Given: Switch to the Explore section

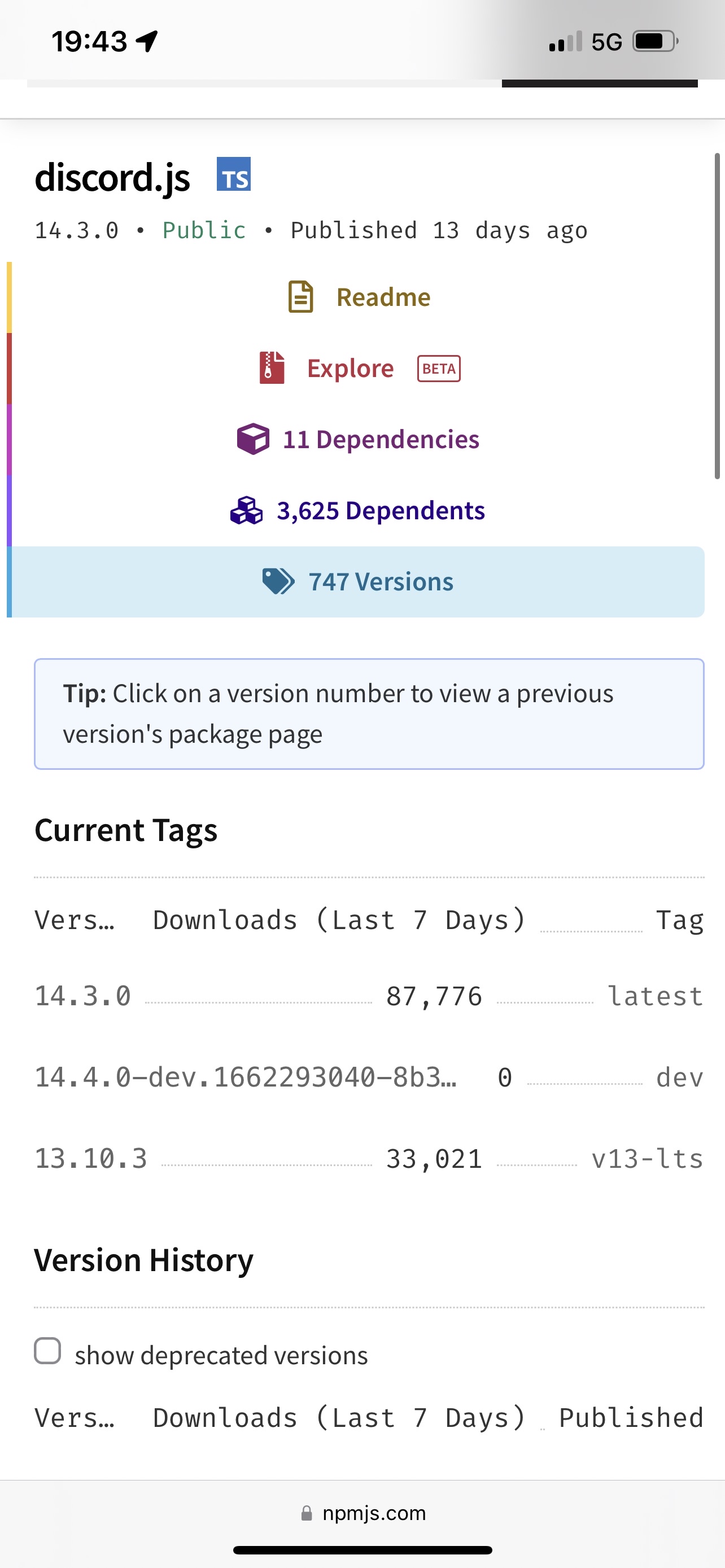Looking at the screenshot, I should pos(351,367).
